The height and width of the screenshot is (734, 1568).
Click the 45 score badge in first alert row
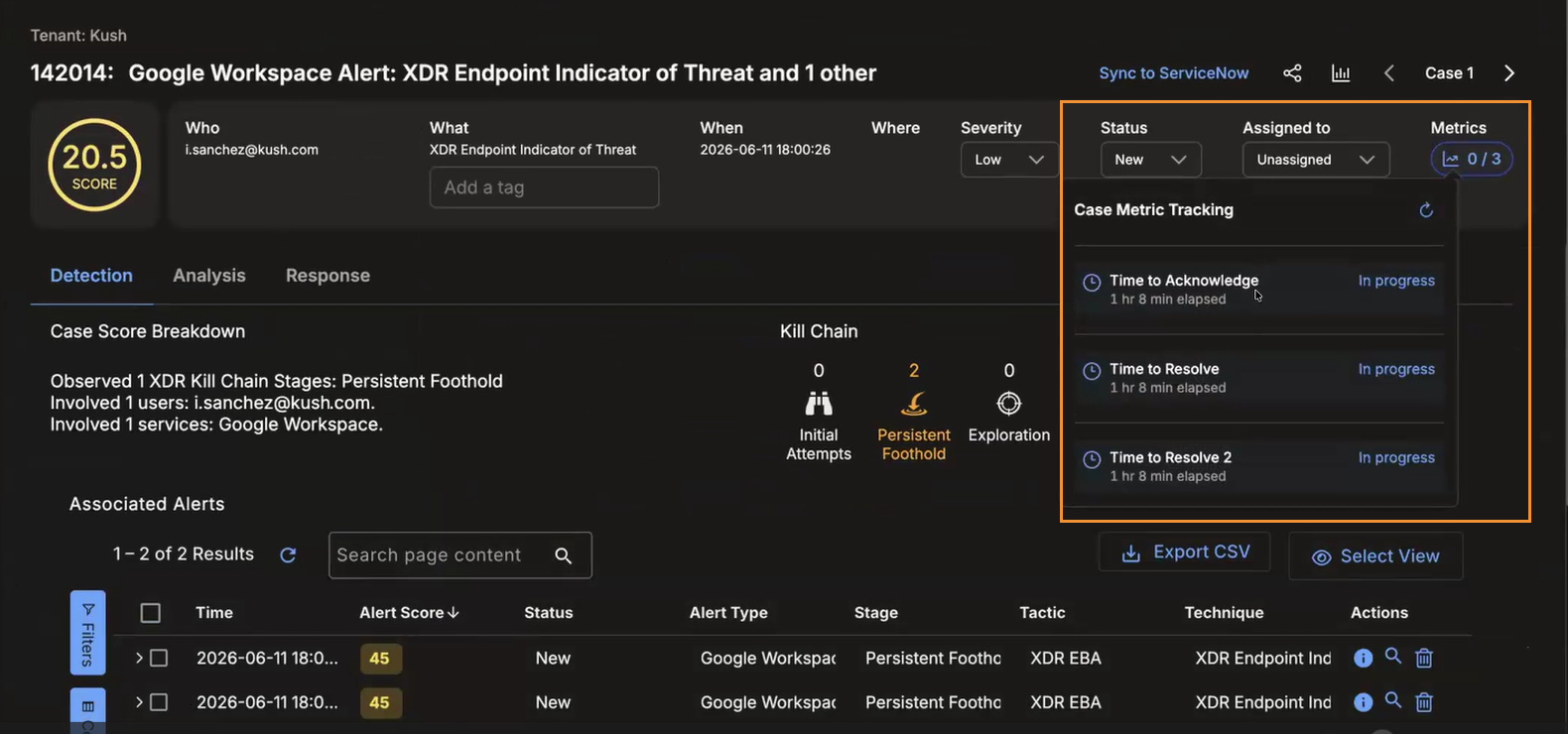coord(380,659)
